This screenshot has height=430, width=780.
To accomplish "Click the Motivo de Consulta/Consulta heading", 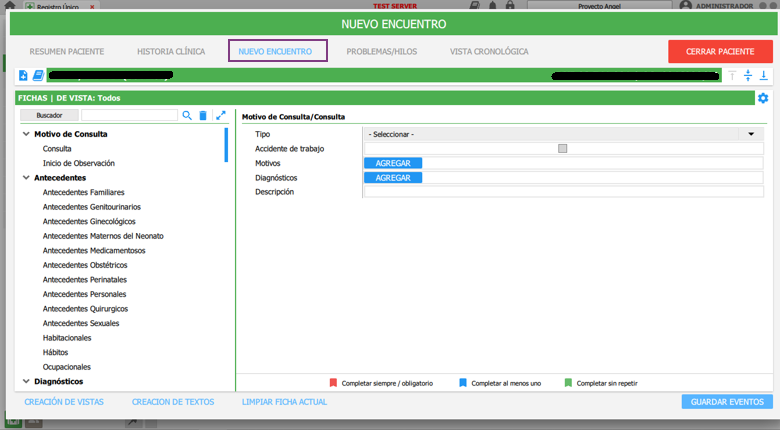I will pyautogui.click(x=293, y=116).
